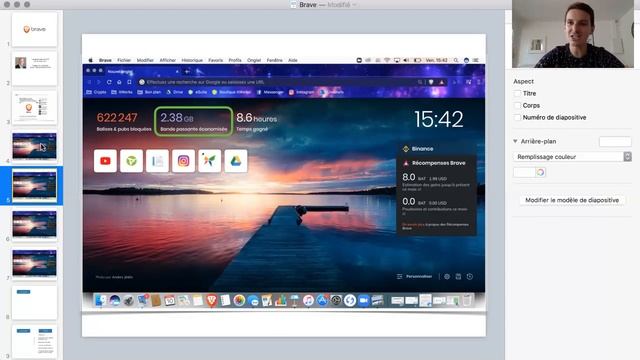
Task: Click the Brave reload page icon
Action: click(109, 82)
